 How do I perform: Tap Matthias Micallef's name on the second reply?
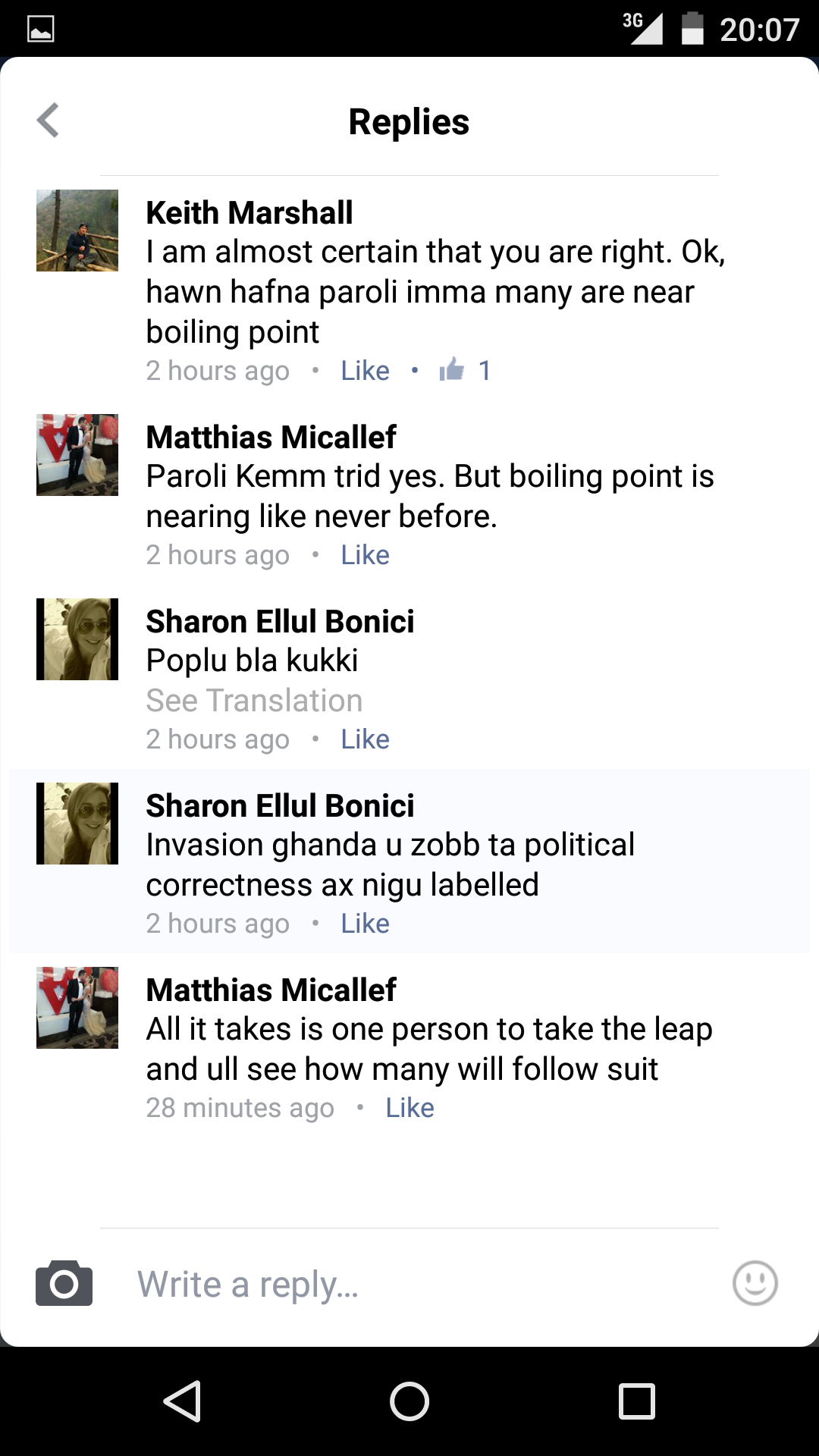[x=271, y=437]
